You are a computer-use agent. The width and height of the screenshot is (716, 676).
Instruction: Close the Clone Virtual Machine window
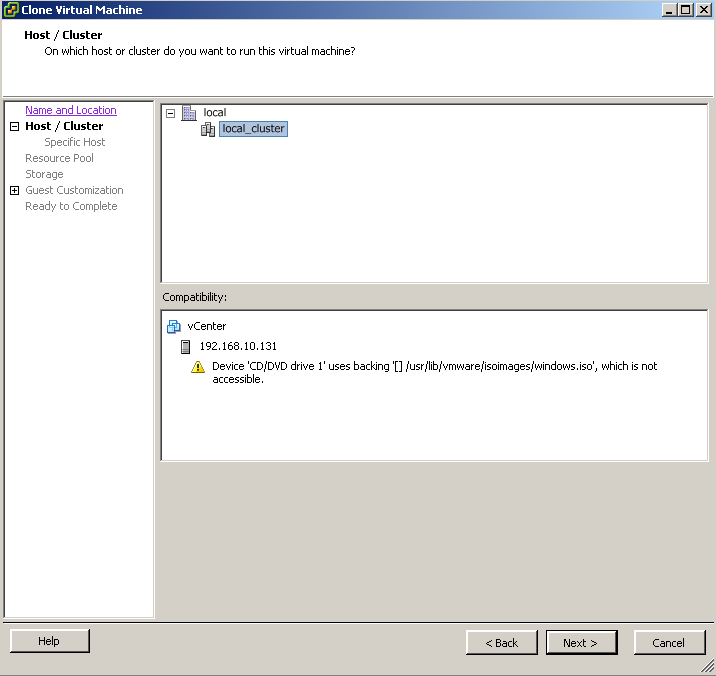point(703,10)
